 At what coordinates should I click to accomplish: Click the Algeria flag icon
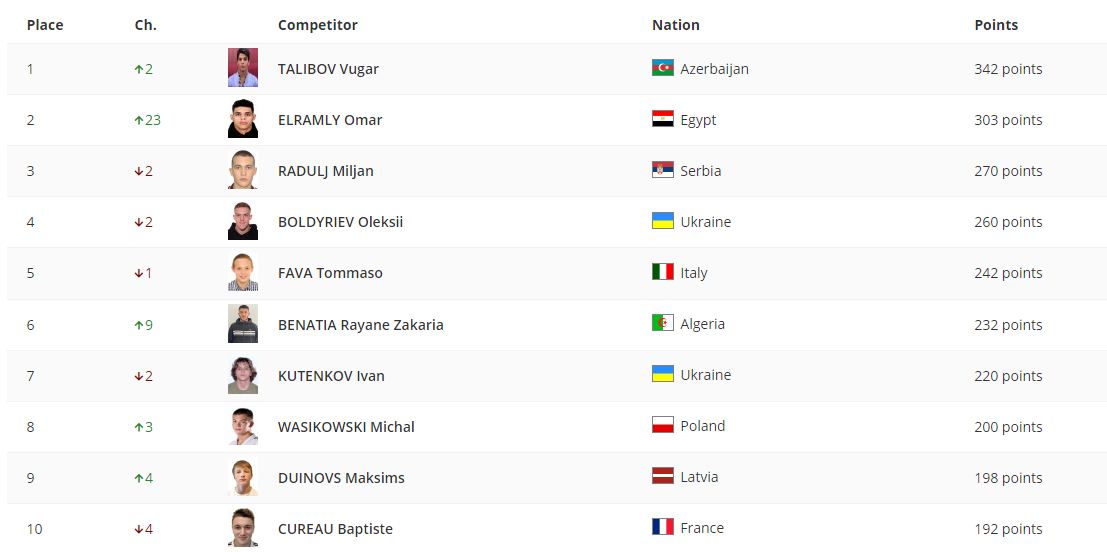click(x=662, y=323)
